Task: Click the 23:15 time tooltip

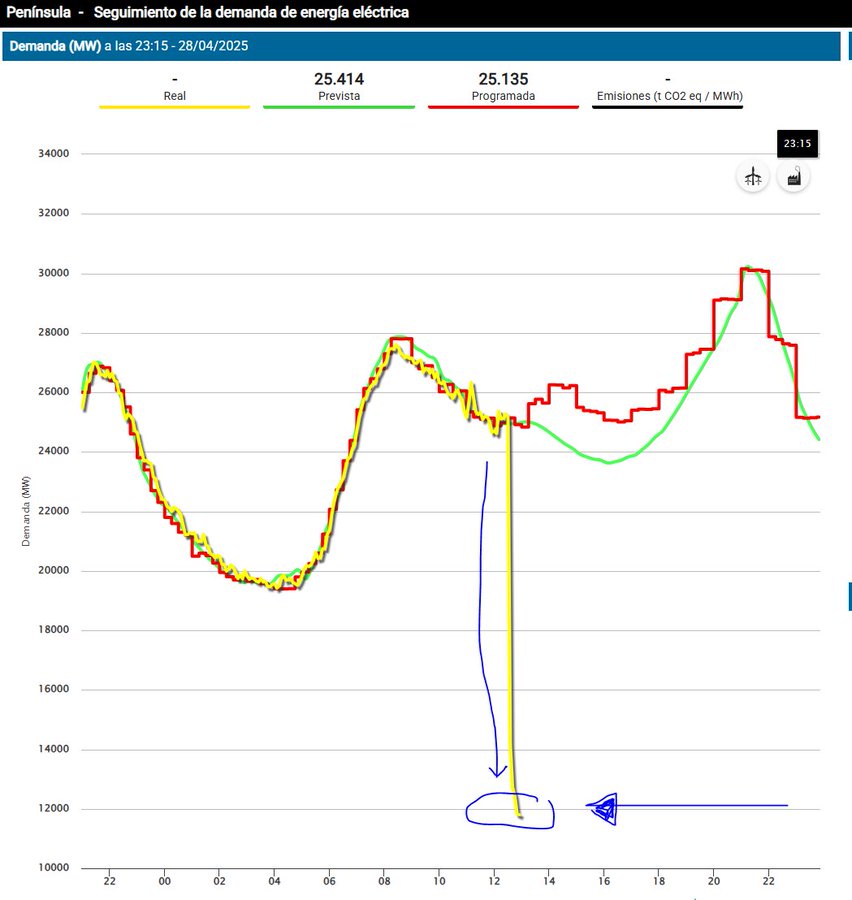Action: (797, 143)
